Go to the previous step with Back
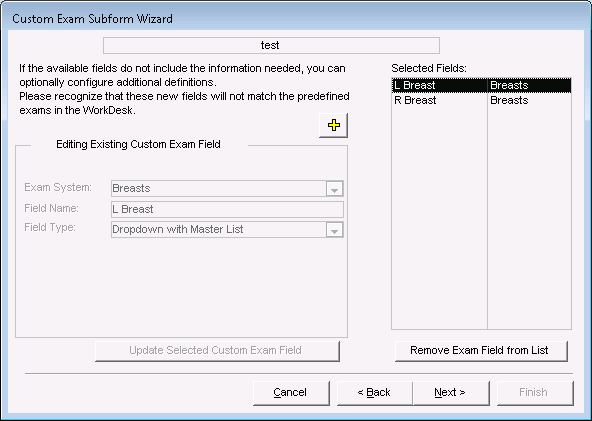This screenshot has height=421, width=592. 375,393
